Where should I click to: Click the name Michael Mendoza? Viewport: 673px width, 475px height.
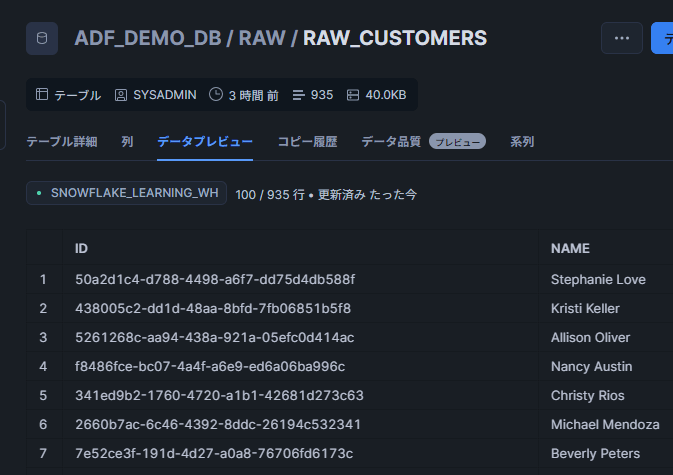(605, 424)
